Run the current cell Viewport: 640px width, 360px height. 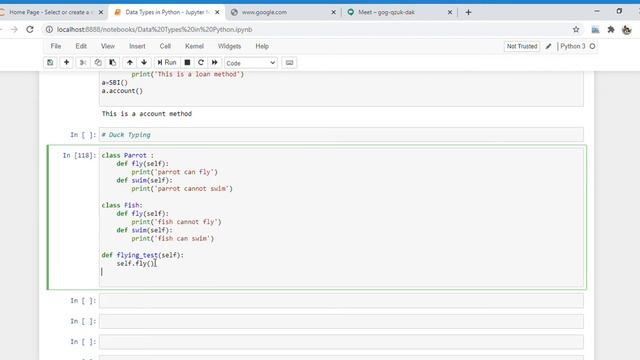(x=167, y=63)
